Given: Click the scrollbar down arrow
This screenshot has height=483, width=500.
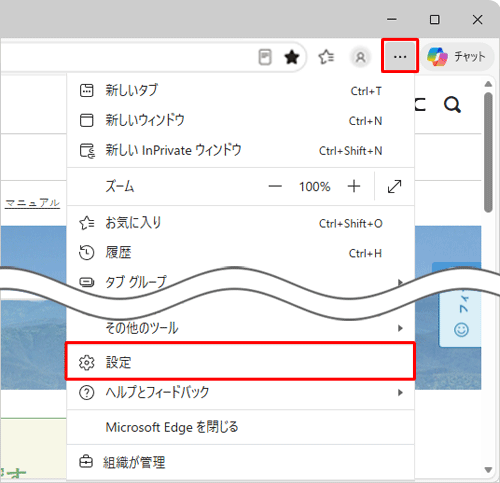Looking at the screenshot, I should click(x=488, y=470).
